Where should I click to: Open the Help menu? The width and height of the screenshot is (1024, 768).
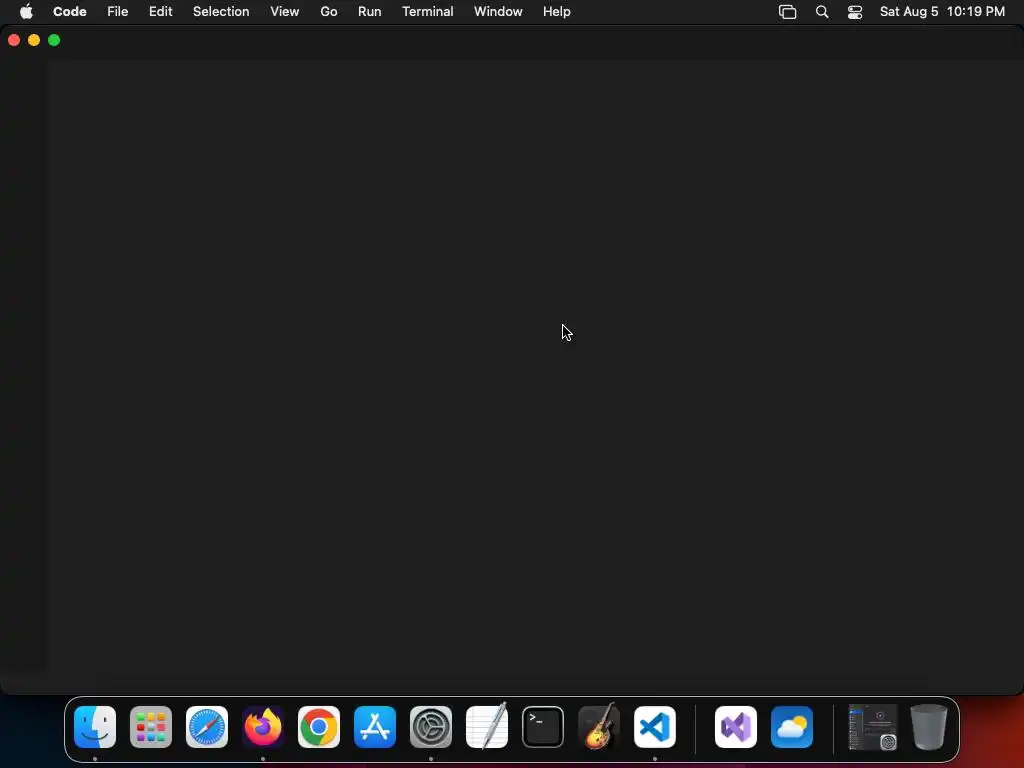click(x=556, y=12)
